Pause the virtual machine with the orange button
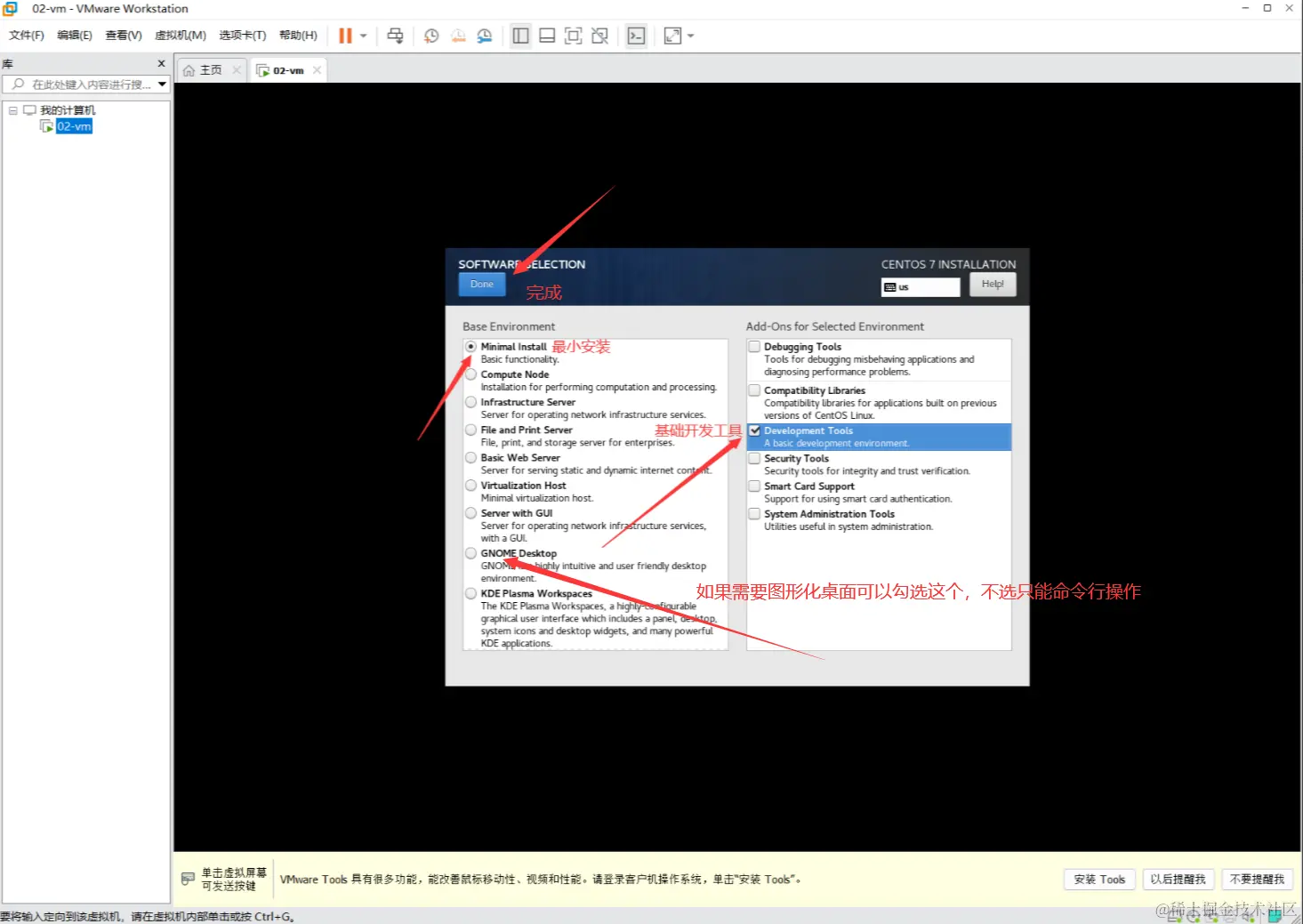The image size is (1303, 924). click(x=345, y=36)
